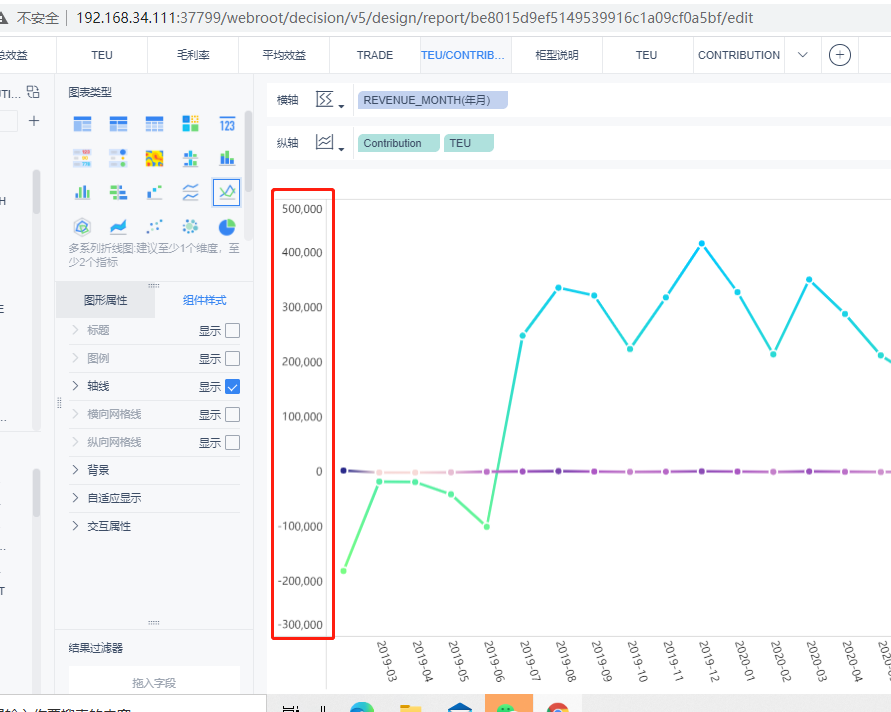This screenshot has height=712, width=891.
Task: Open Google Chrome from the taskbar
Action: pos(558,707)
